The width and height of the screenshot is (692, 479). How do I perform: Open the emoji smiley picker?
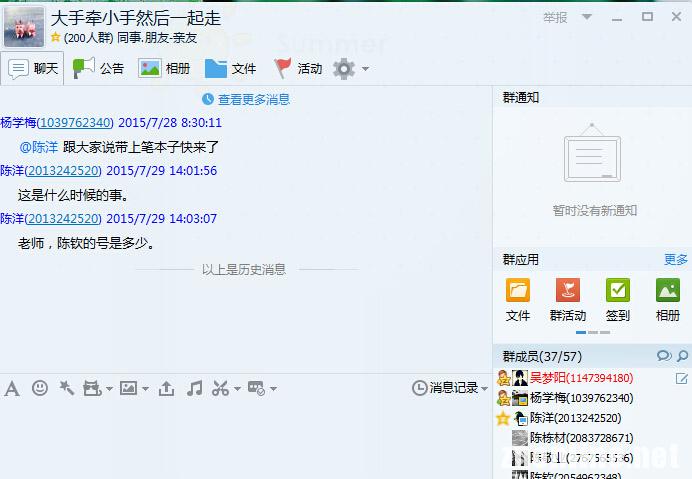(40, 388)
